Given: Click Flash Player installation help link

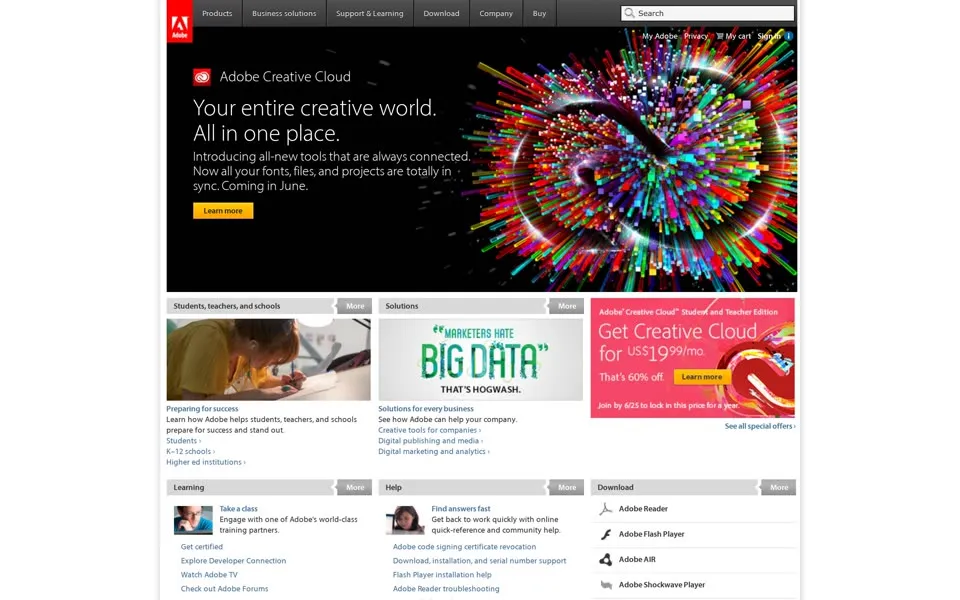Looking at the screenshot, I should pyautogui.click(x=442, y=575).
